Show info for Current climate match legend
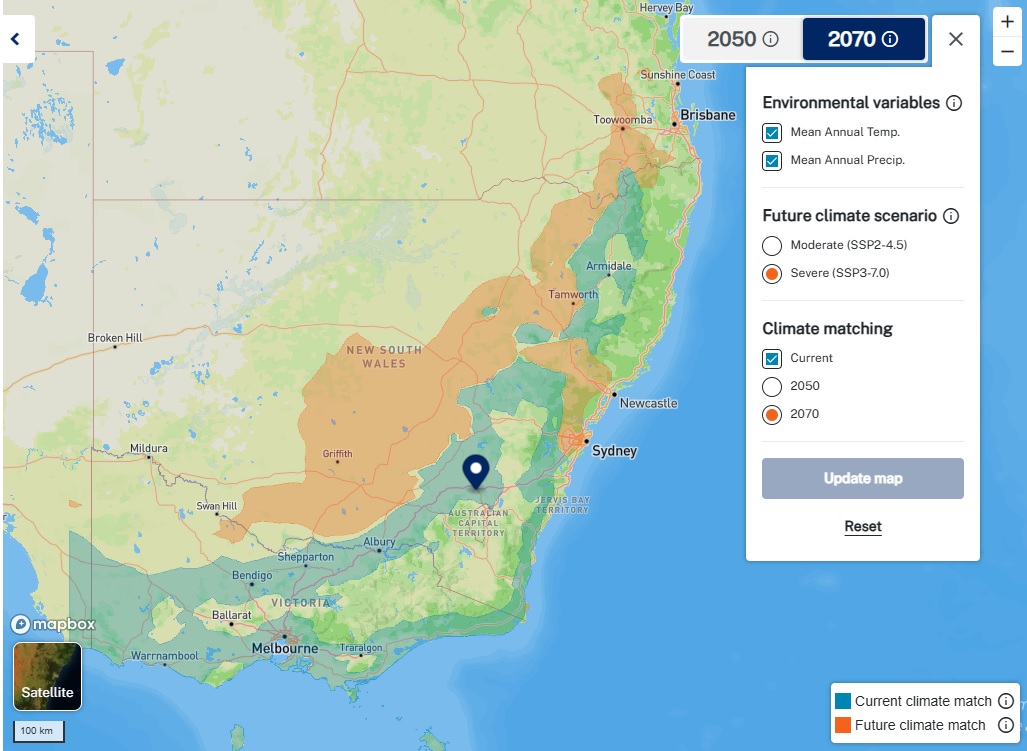Viewport: 1027px width, 751px height. click(1006, 701)
